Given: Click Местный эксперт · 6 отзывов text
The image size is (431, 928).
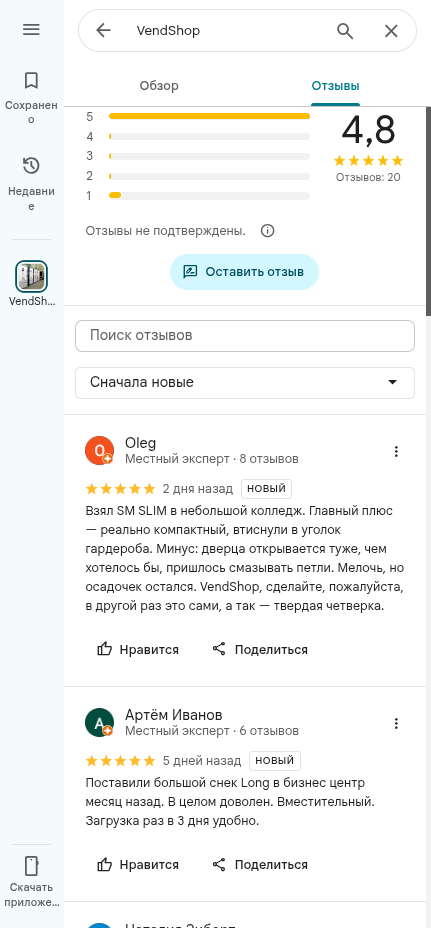Looking at the screenshot, I should click(x=212, y=730).
